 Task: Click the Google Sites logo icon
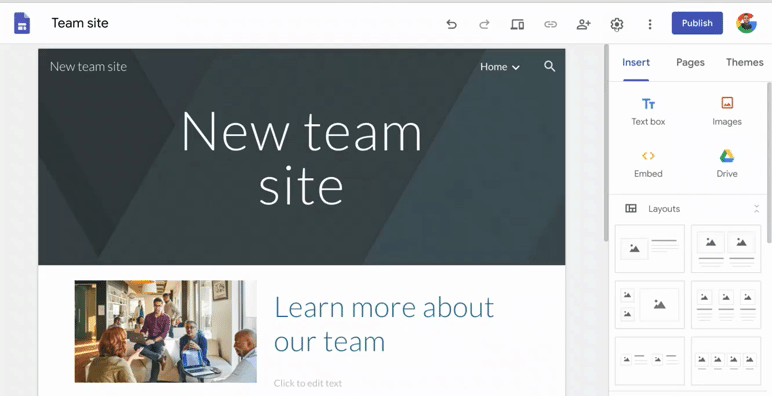coord(22,23)
